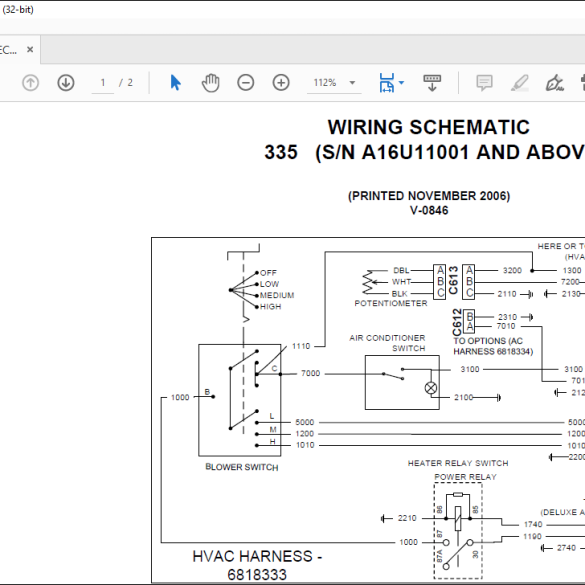
Task: Click wire number 5000 near blower switch
Action: coord(305,422)
